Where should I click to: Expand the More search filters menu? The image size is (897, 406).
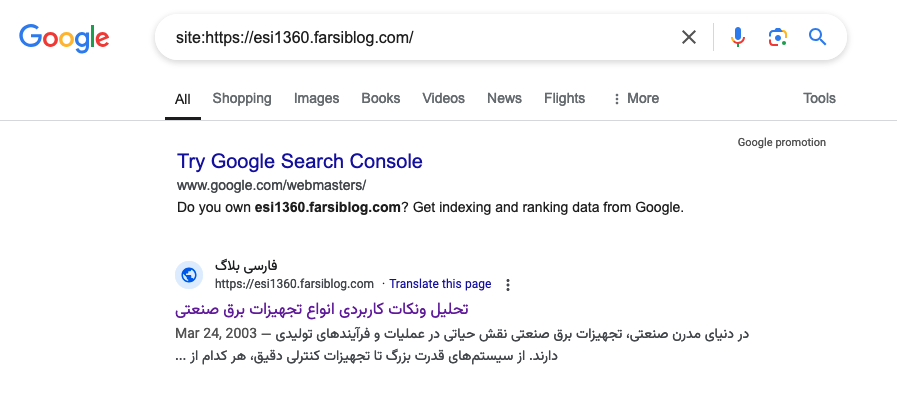coord(635,98)
